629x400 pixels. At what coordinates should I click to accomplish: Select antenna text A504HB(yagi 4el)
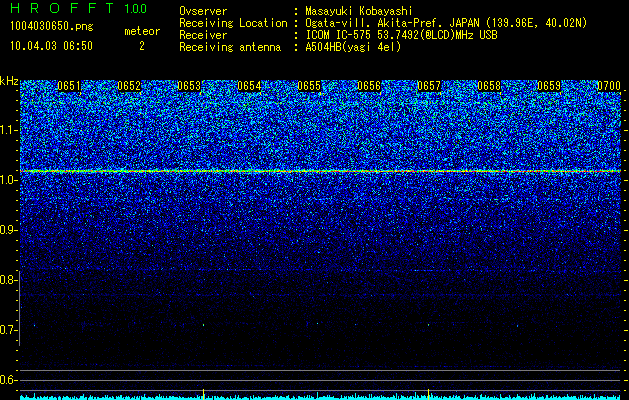pos(353,47)
